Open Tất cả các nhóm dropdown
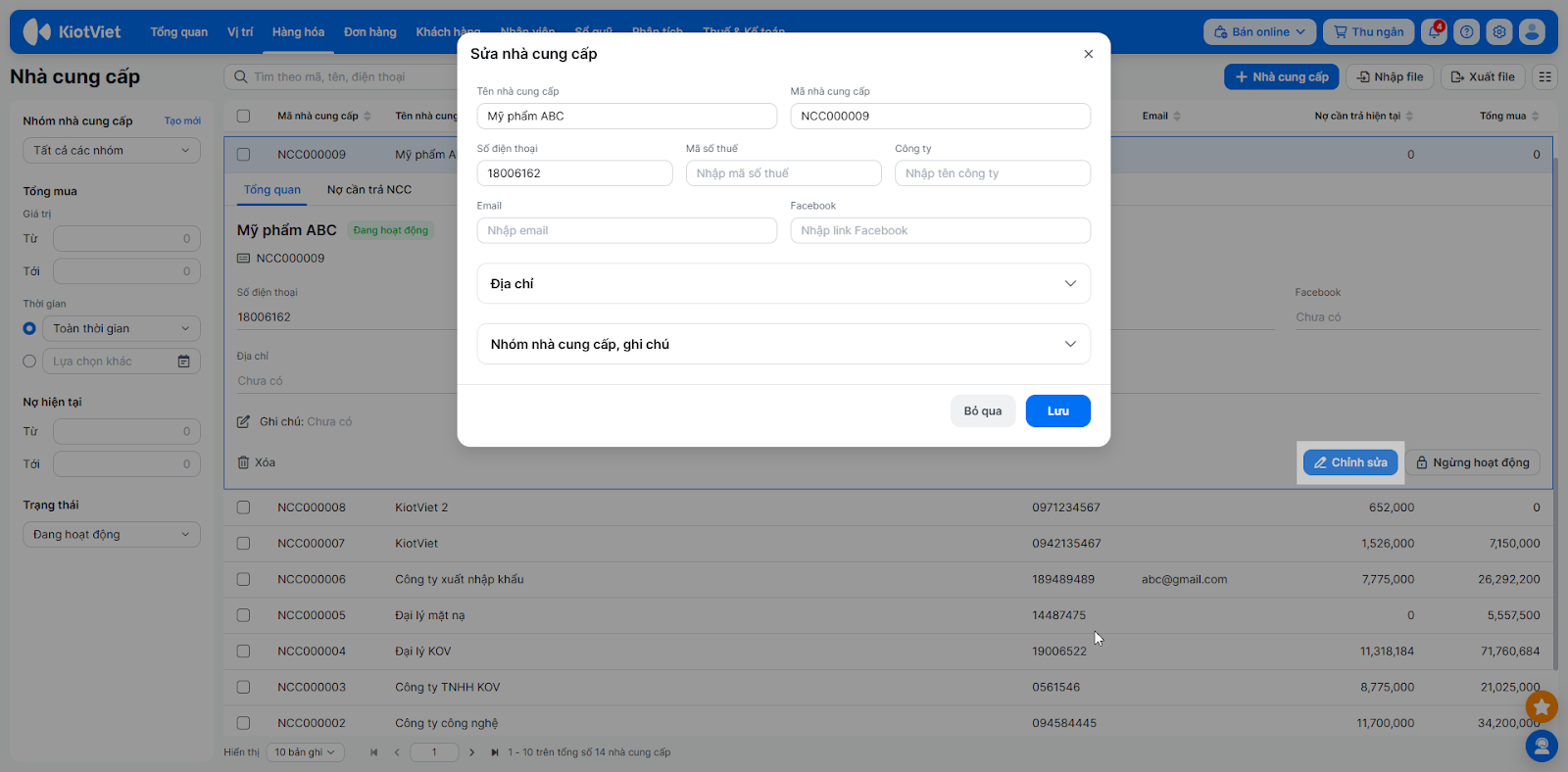1568x772 pixels. tap(112, 151)
